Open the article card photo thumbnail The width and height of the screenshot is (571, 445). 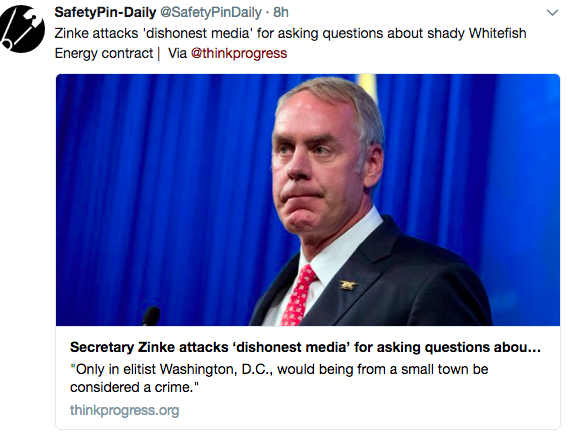(x=308, y=200)
